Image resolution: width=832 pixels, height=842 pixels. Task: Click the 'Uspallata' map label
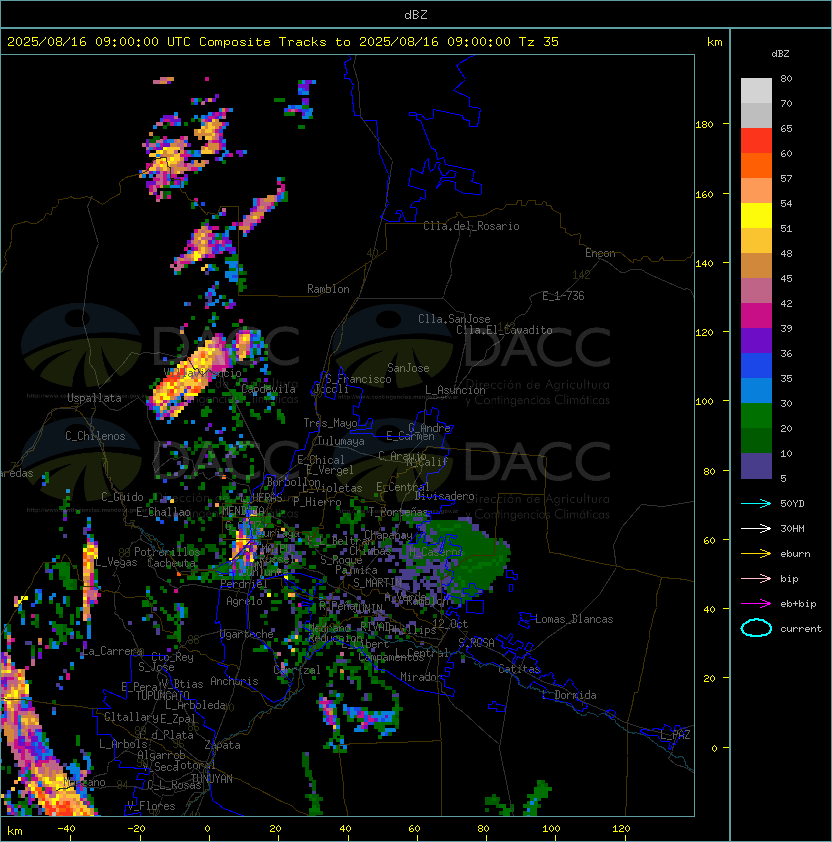tap(94, 398)
